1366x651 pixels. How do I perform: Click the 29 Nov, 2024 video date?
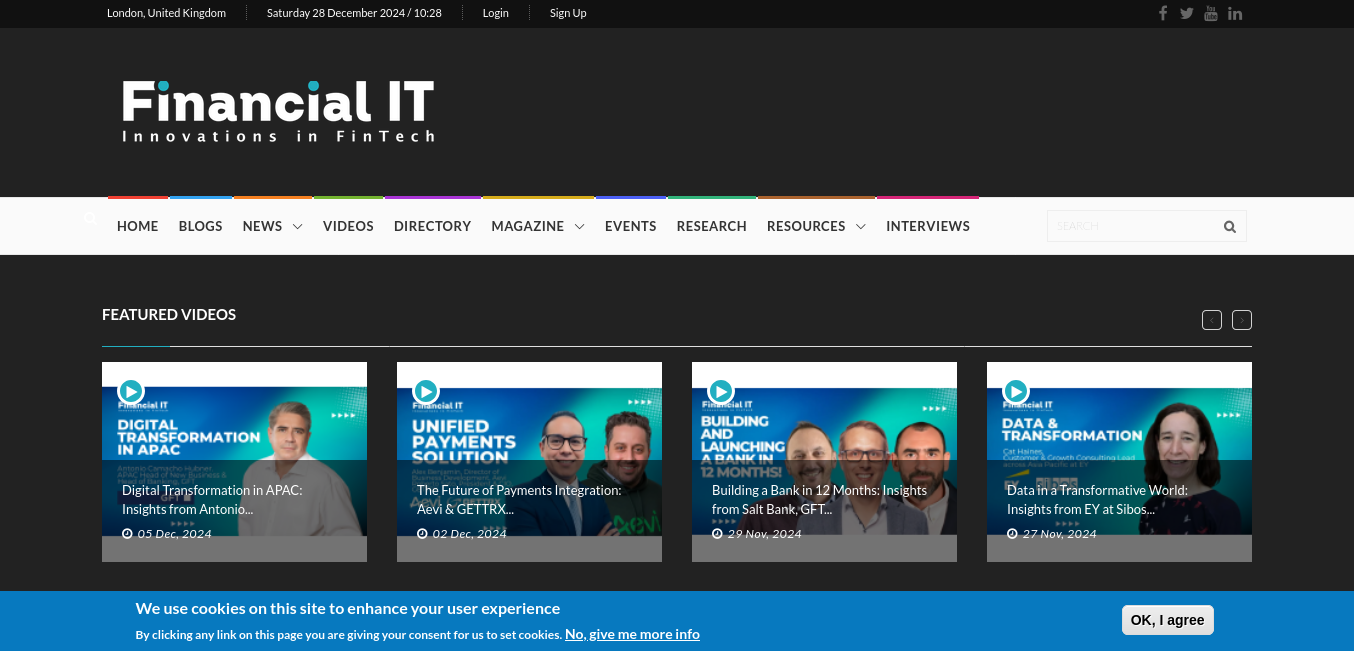(x=757, y=534)
